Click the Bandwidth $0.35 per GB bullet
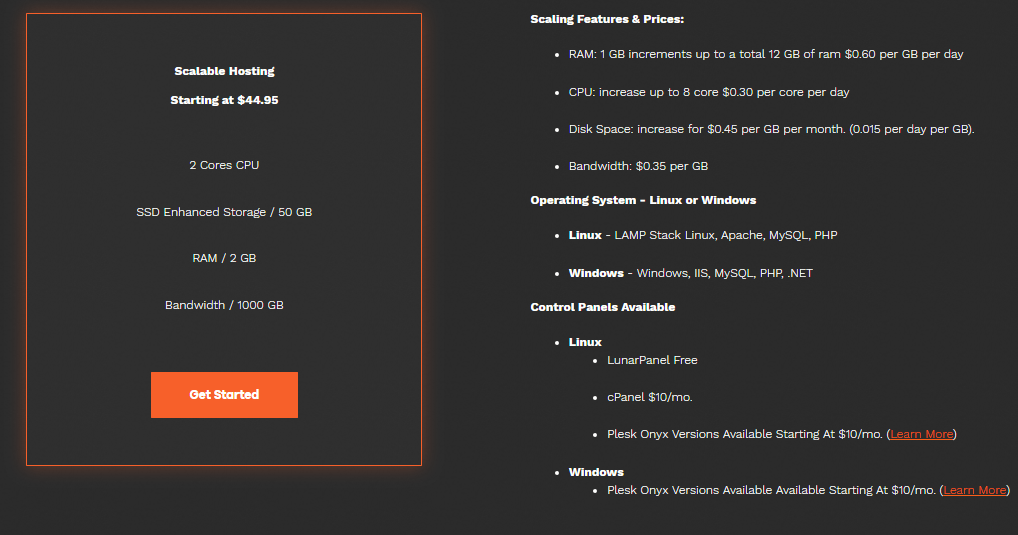Image resolution: width=1018 pixels, height=535 pixels. point(638,166)
